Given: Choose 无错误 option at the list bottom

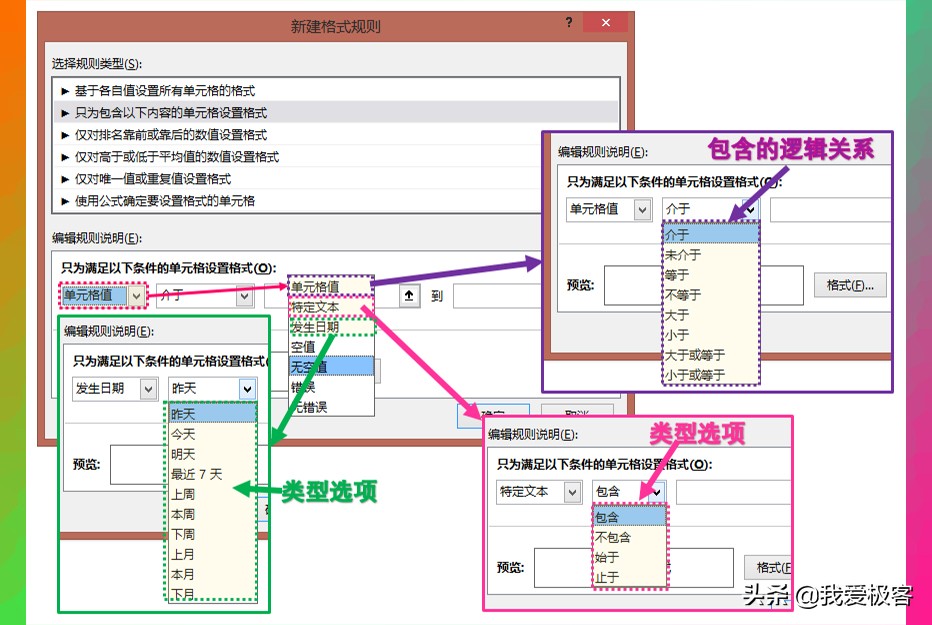Looking at the screenshot, I should 331,407.
